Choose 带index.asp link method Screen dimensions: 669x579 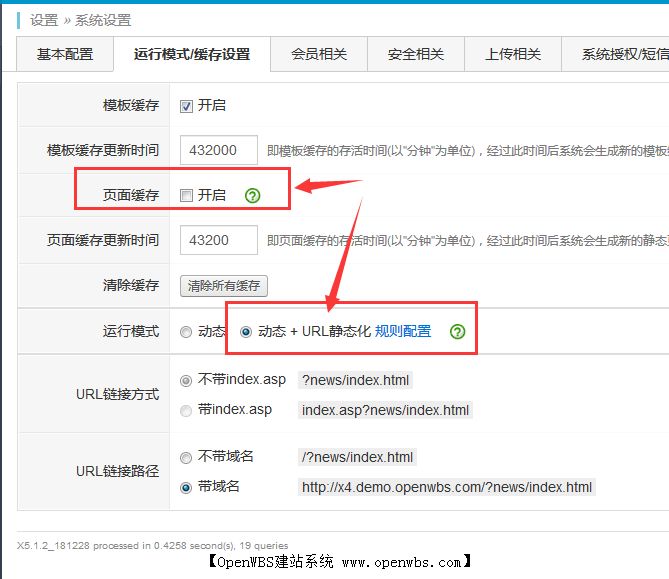(186, 410)
